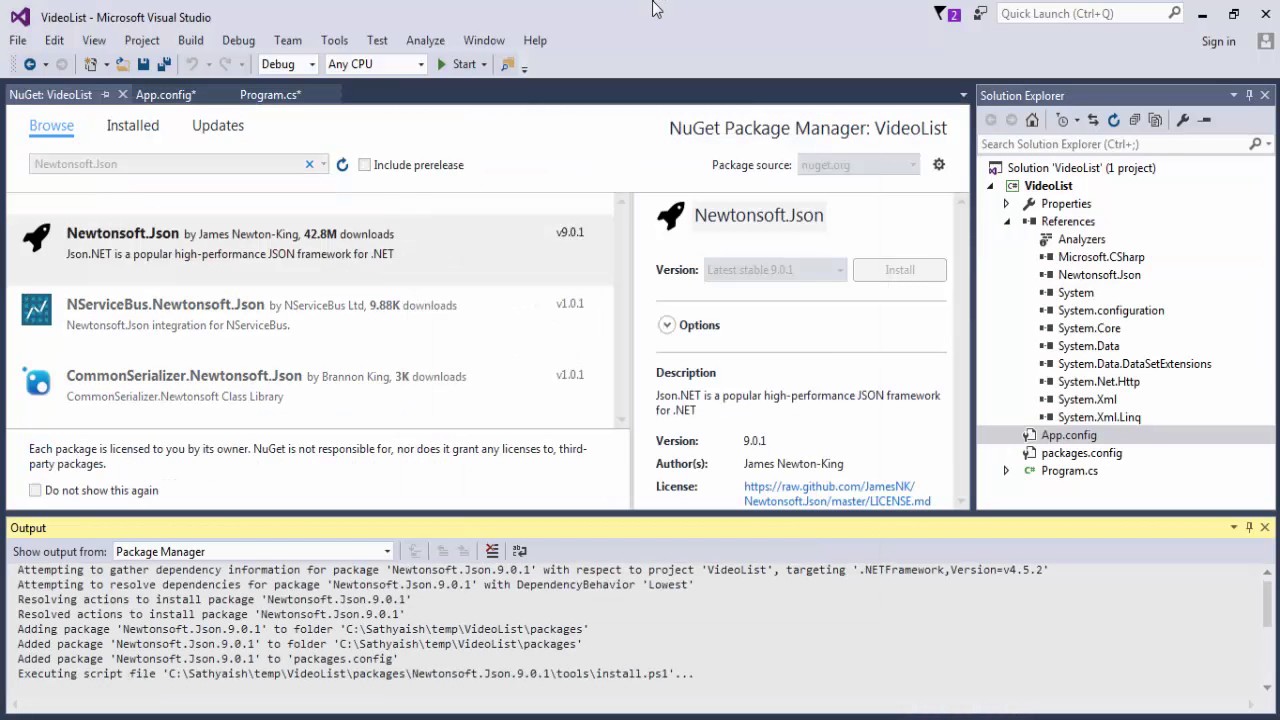The height and width of the screenshot is (720, 1280).
Task: Open the Analyze menu
Action: click(x=425, y=40)
